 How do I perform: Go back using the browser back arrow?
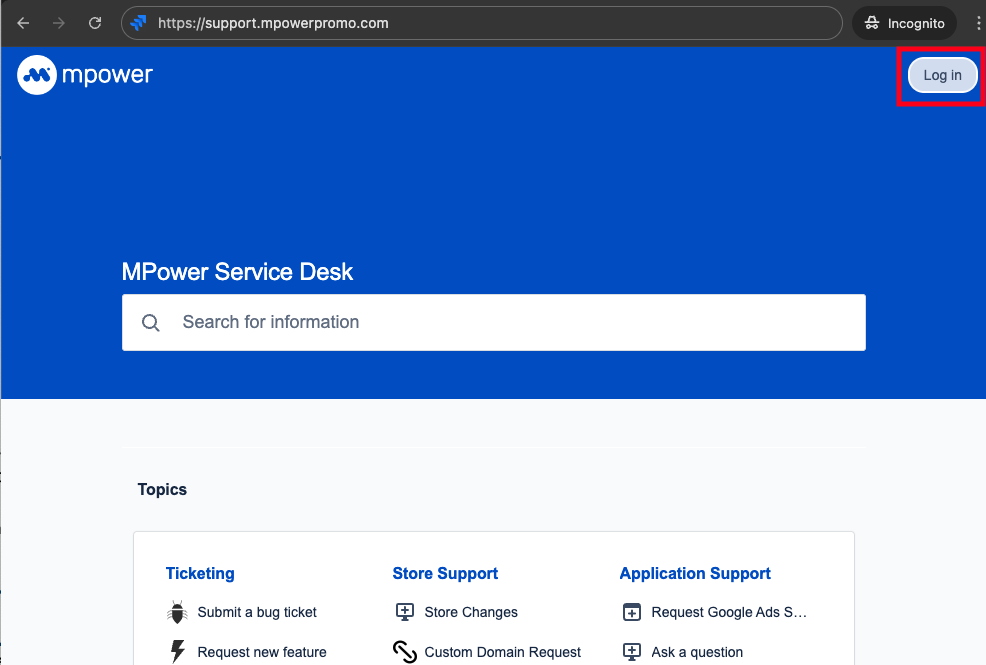(23, 23)
